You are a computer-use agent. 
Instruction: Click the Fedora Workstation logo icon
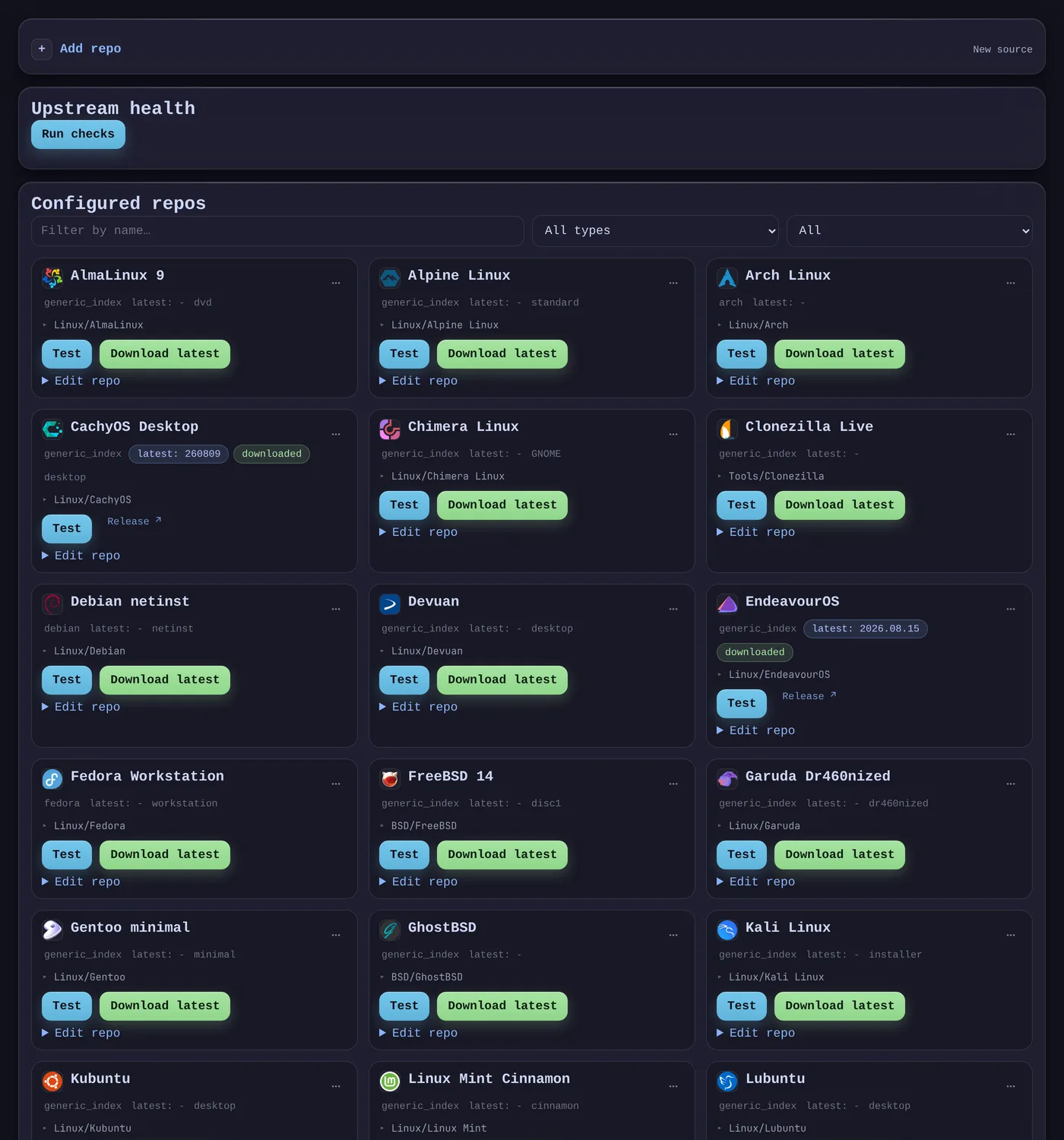52,779
